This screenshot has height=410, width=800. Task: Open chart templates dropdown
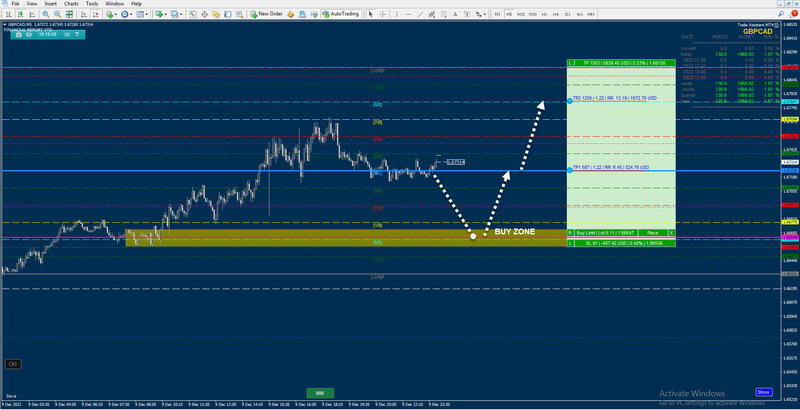[x=141, y=14]
